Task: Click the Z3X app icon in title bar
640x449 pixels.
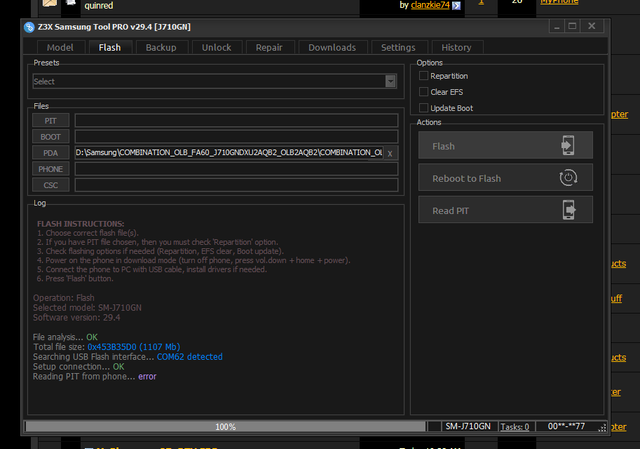Action: 29,27
